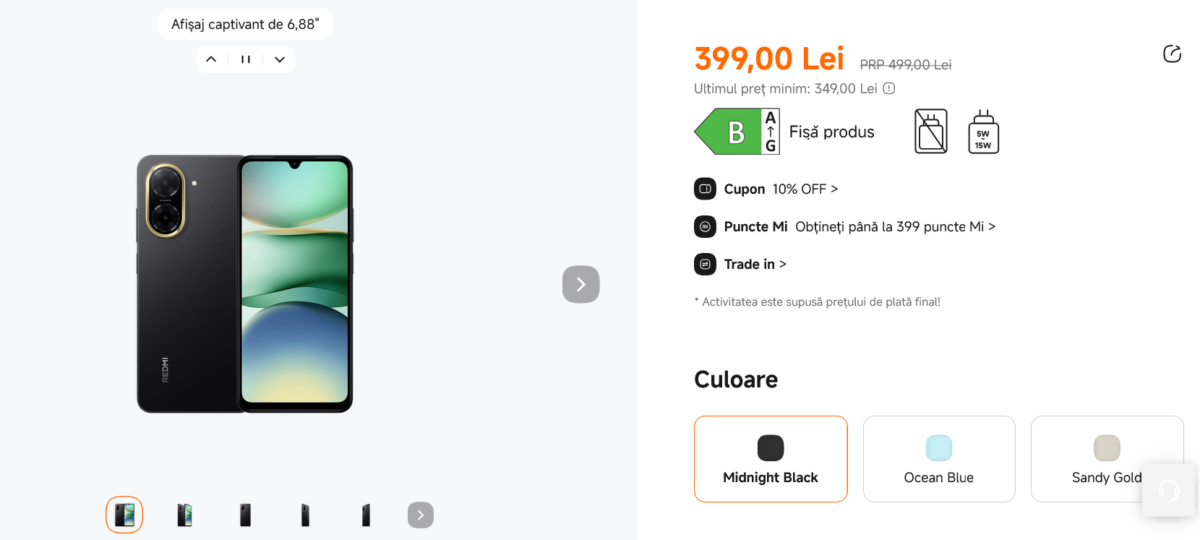The height and width of the screenshot is (540, 1200).
Task: Click the Puncte Mi icon
Action: [x=705, y=227]
